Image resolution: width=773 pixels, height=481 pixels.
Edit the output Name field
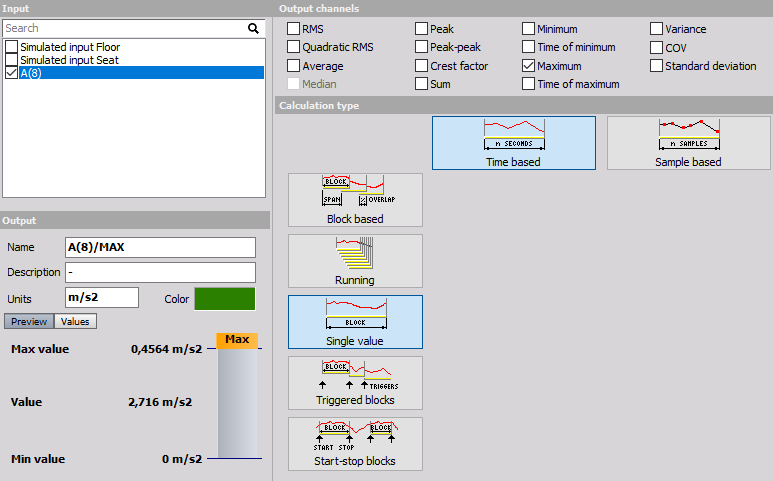coord(160,247)
